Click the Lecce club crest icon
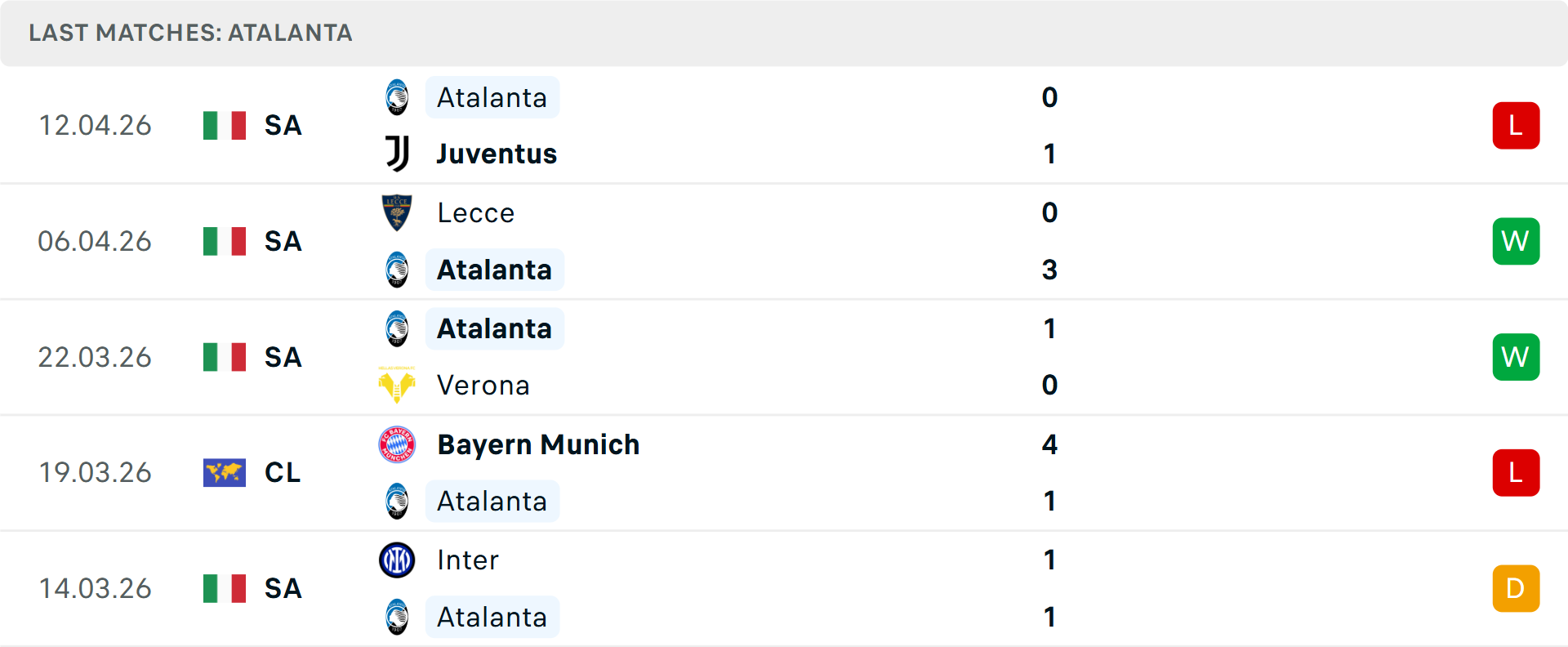Viewport: 1568px width, 647px height. click(397, 212)
